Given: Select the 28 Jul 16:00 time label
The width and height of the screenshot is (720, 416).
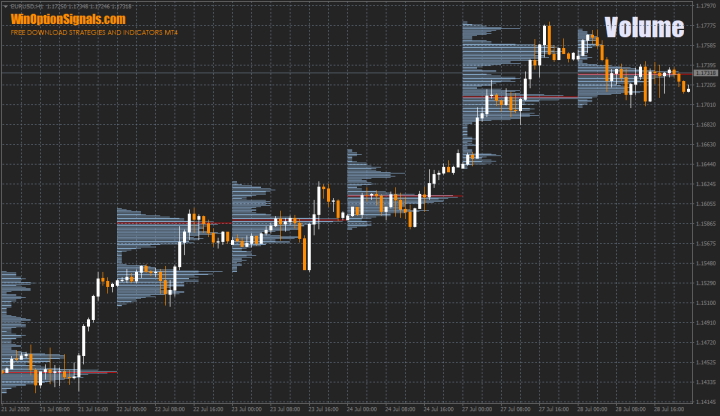Looking at the screenshot, I should click(668, 410).
